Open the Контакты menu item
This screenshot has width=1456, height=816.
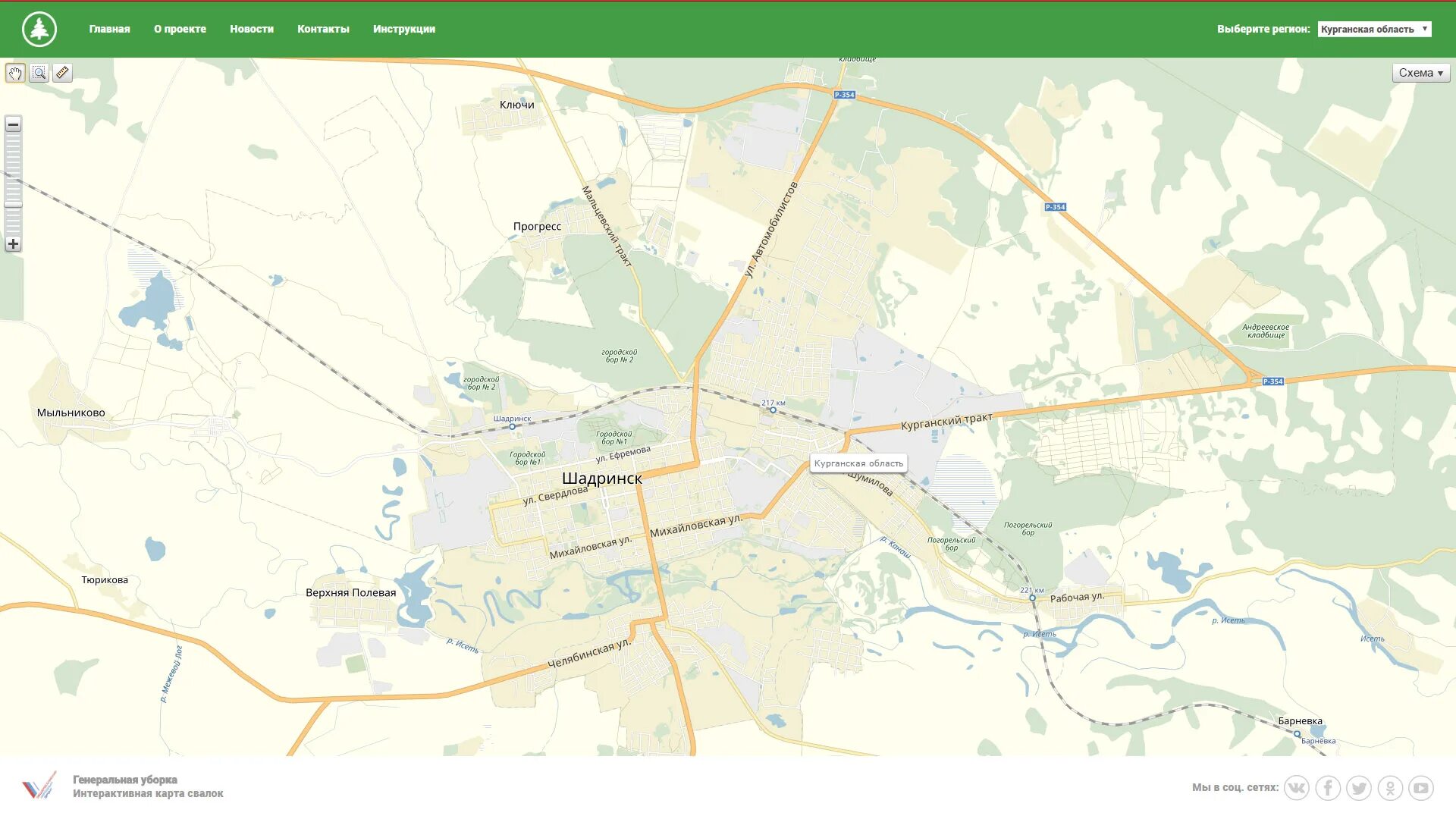[323, 29]
